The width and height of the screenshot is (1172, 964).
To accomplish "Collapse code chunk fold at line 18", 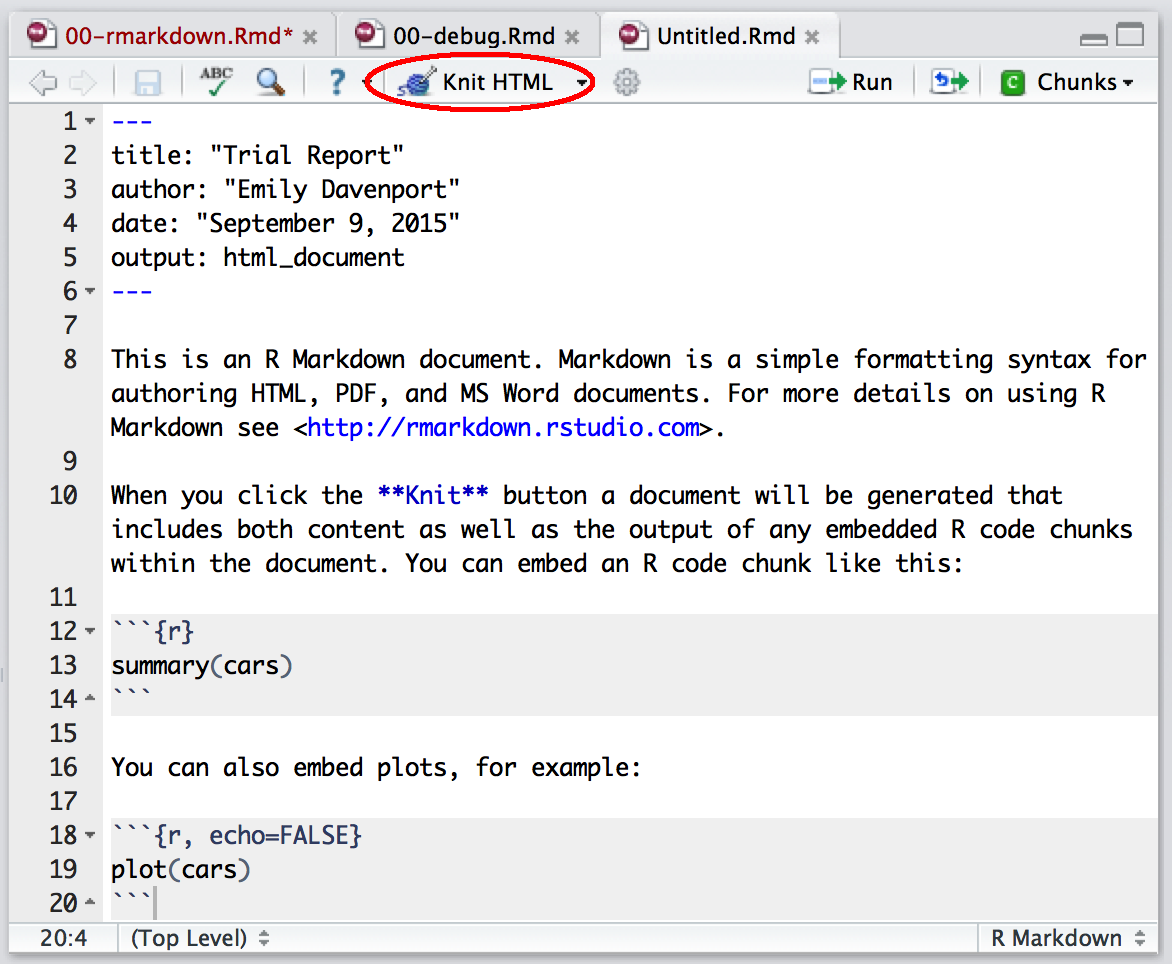I will tap(90, 835).
